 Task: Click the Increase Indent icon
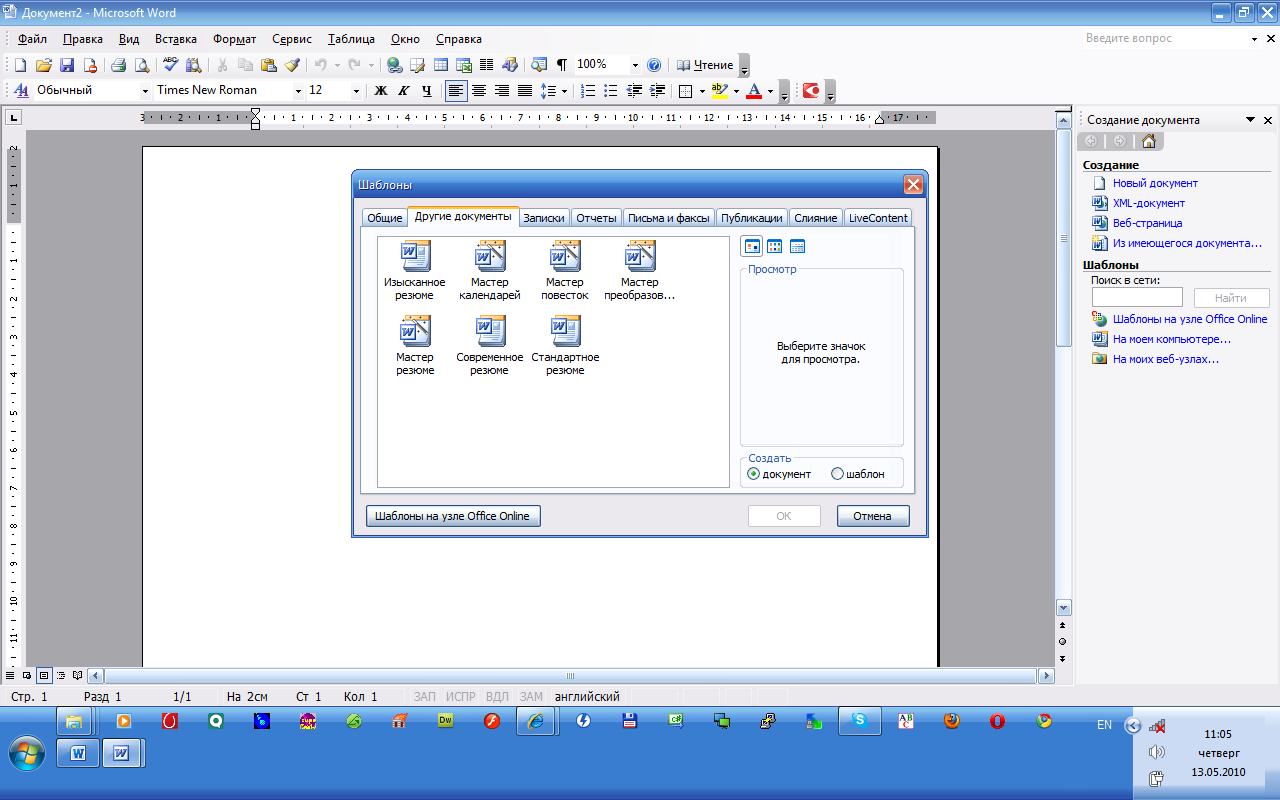657,91
